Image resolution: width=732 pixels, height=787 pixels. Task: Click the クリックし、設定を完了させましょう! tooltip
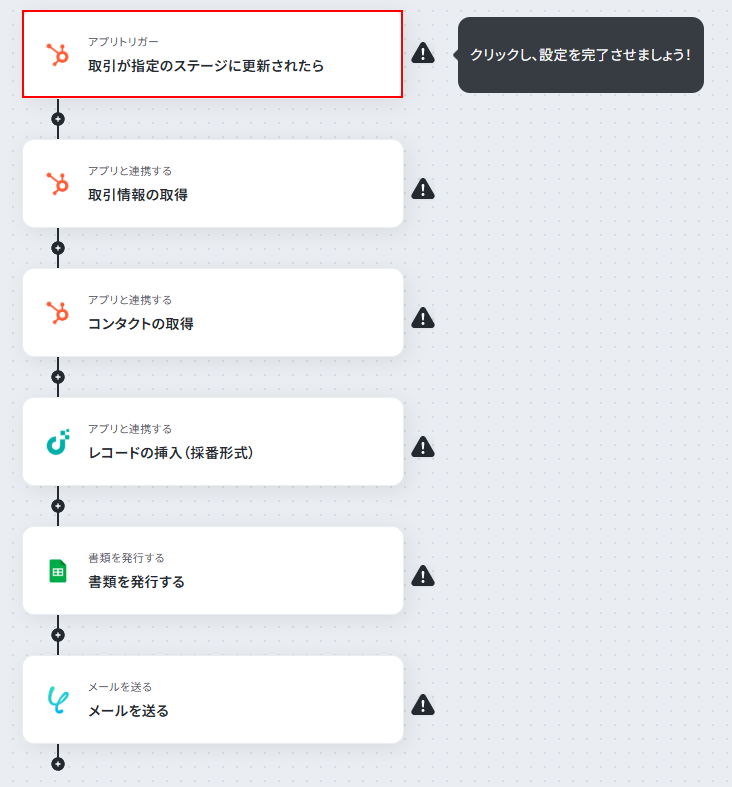[580, 55]
